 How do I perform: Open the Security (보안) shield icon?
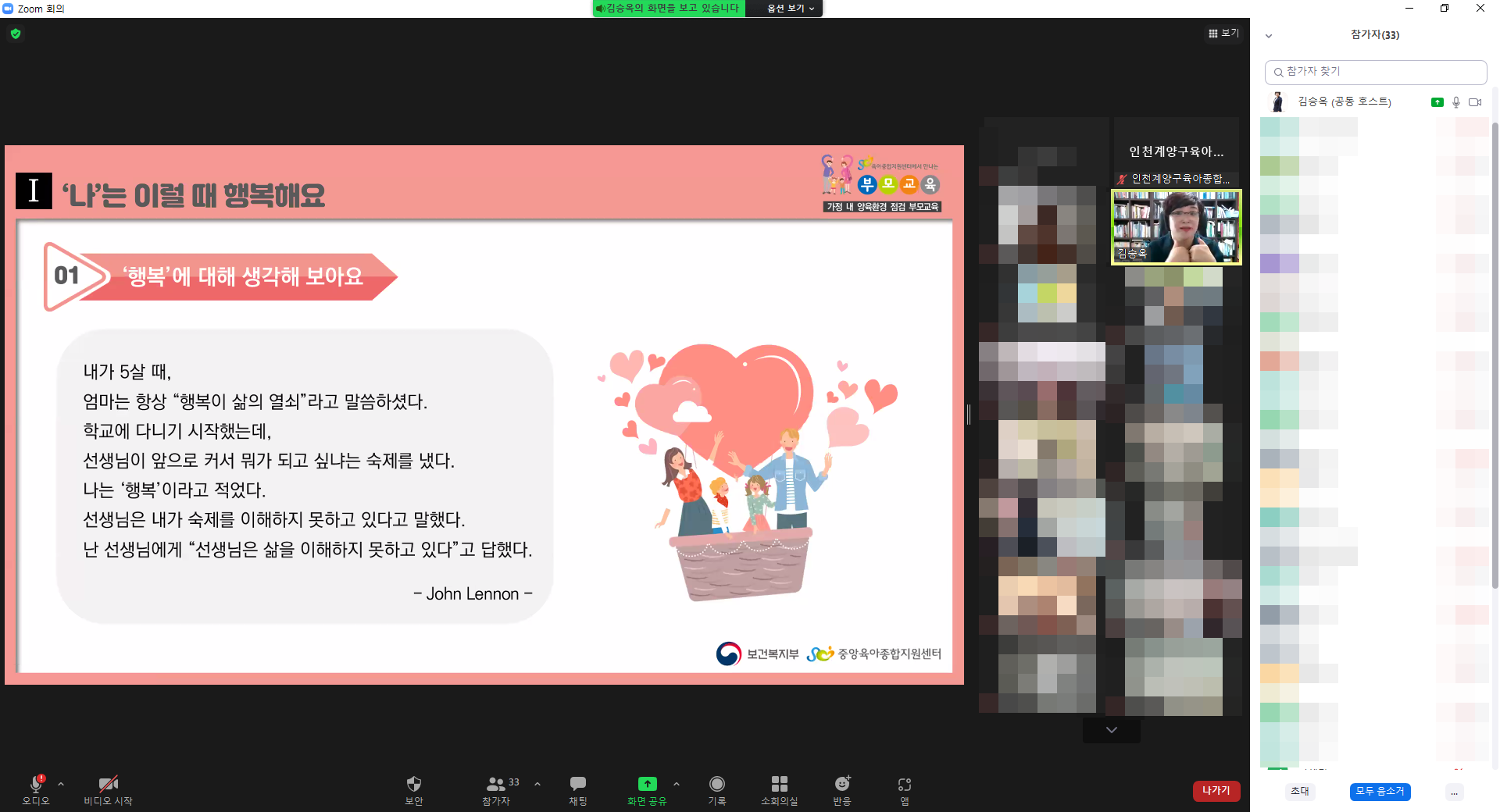(x=414, y=784)
